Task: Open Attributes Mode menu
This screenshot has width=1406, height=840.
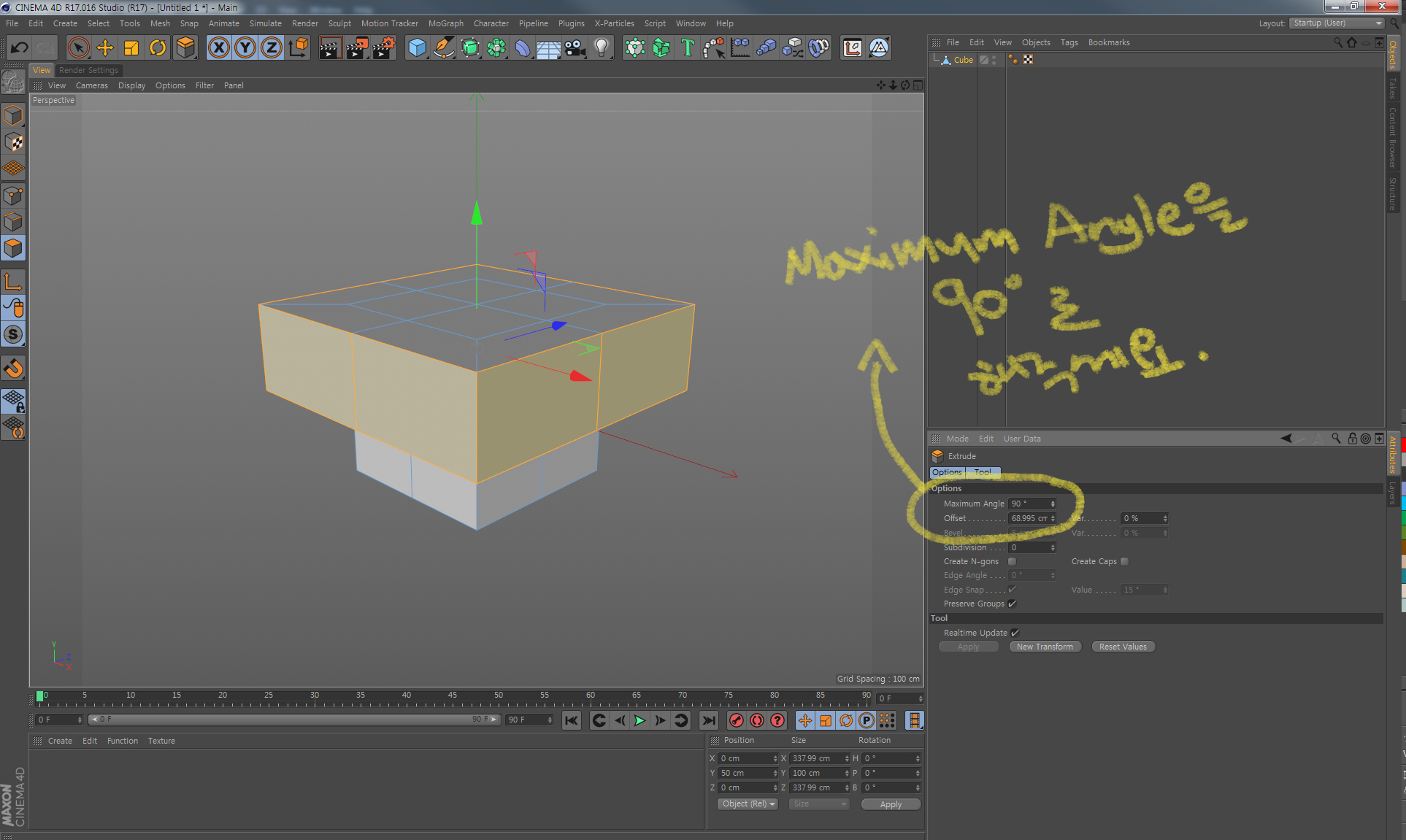Action: tap(957, 439)
